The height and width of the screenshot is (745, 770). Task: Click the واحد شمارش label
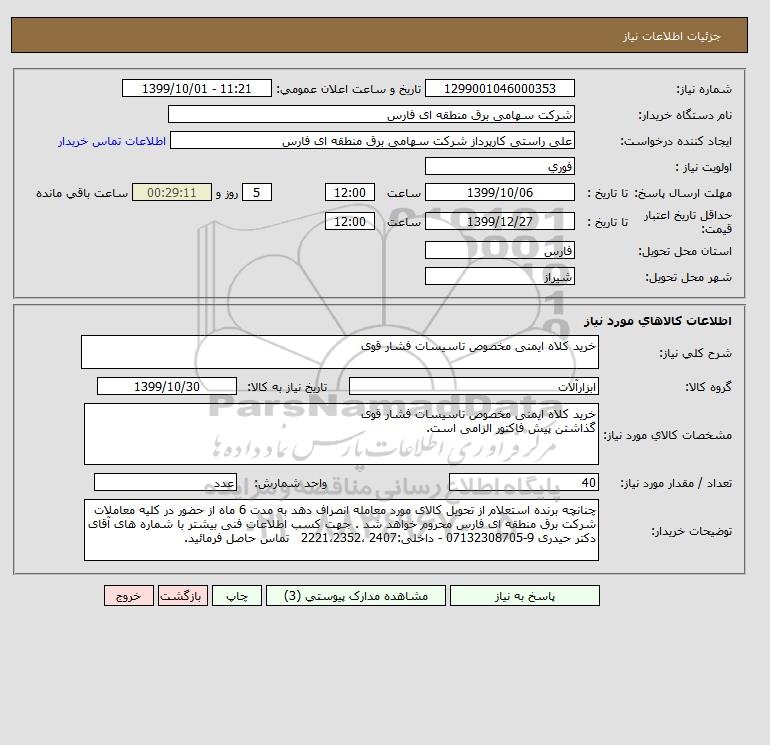pyautogui.click(x=290, y=483)
